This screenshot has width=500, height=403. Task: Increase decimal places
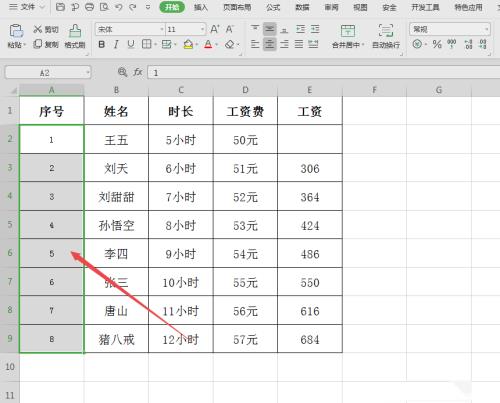(x=468, y=44)
